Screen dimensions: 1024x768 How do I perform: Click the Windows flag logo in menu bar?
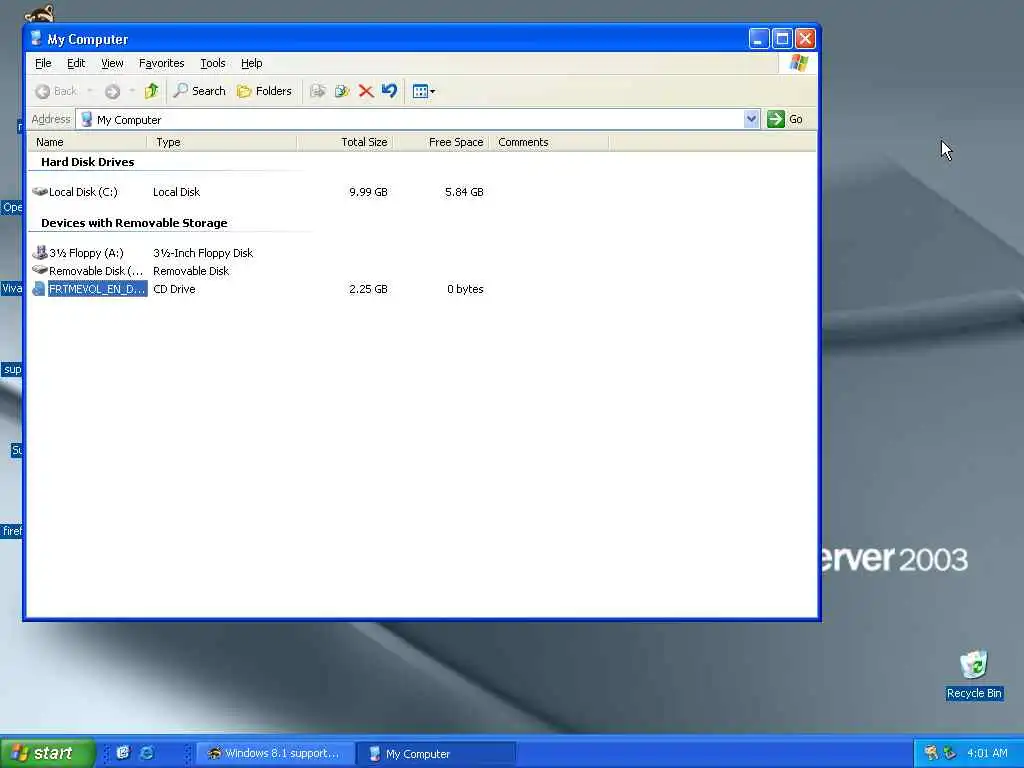click(798, 63)
